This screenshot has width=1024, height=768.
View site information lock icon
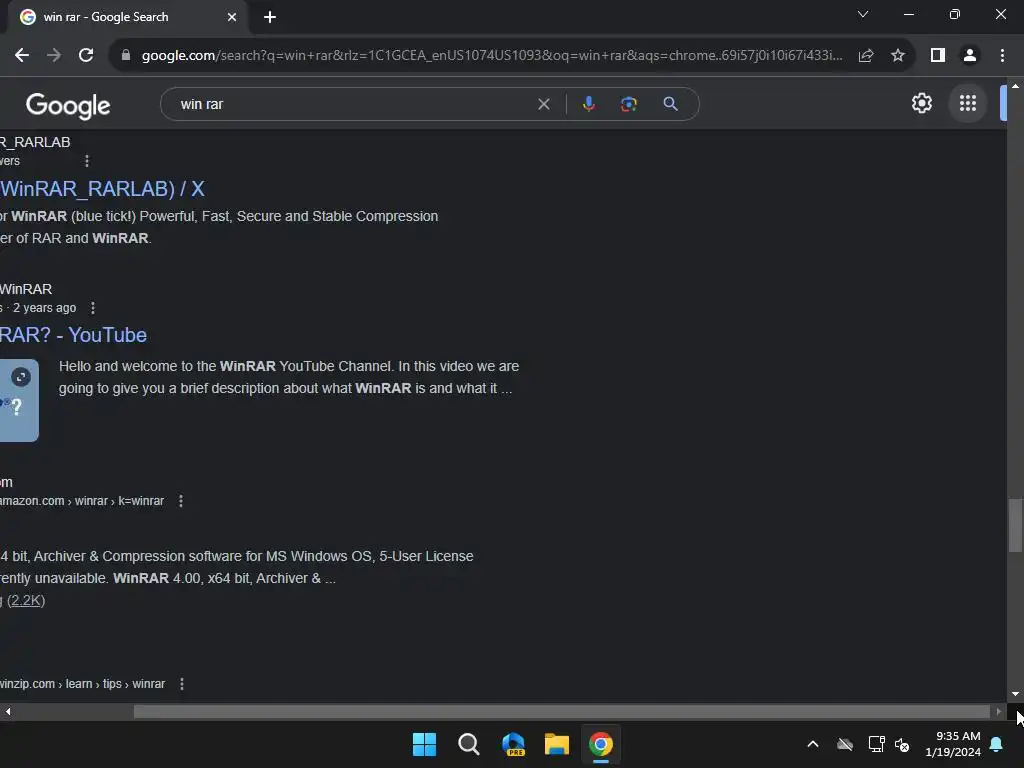(126, 56)
